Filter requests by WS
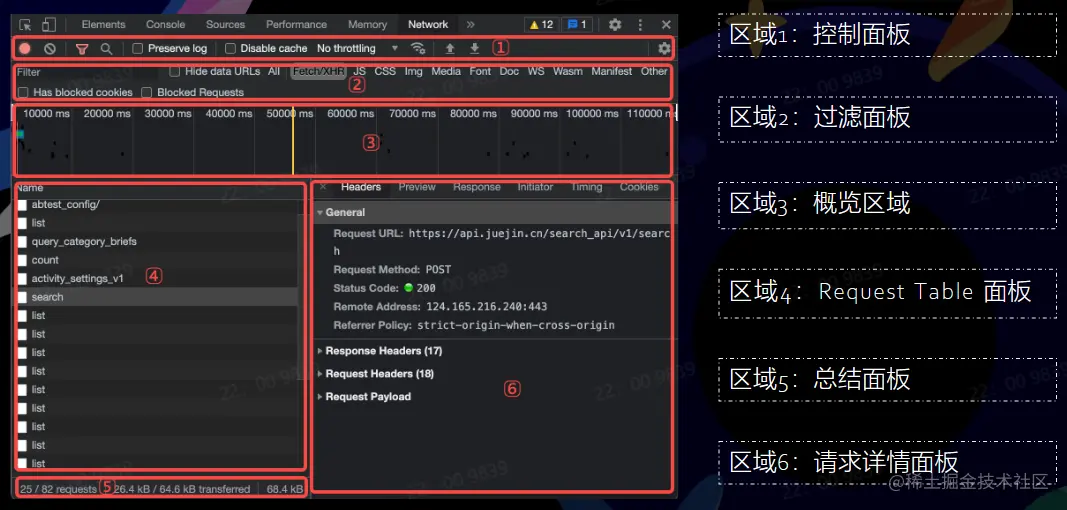The image size is (1067, 510). click(536, 71)
